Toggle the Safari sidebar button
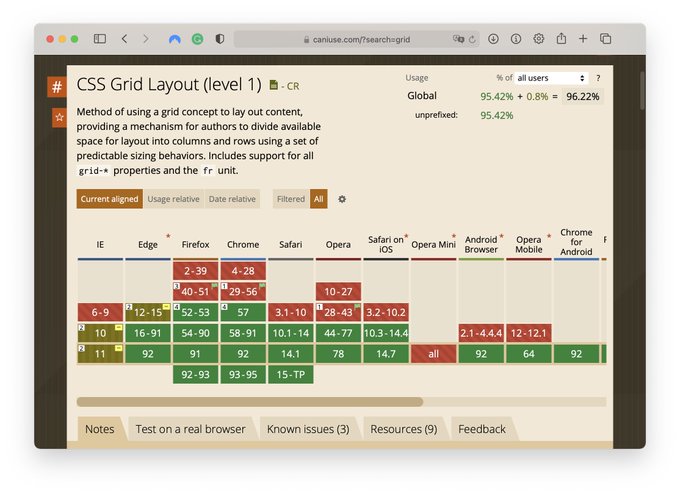The width and height of the screenshot is (680, 494). pos(100,39)
